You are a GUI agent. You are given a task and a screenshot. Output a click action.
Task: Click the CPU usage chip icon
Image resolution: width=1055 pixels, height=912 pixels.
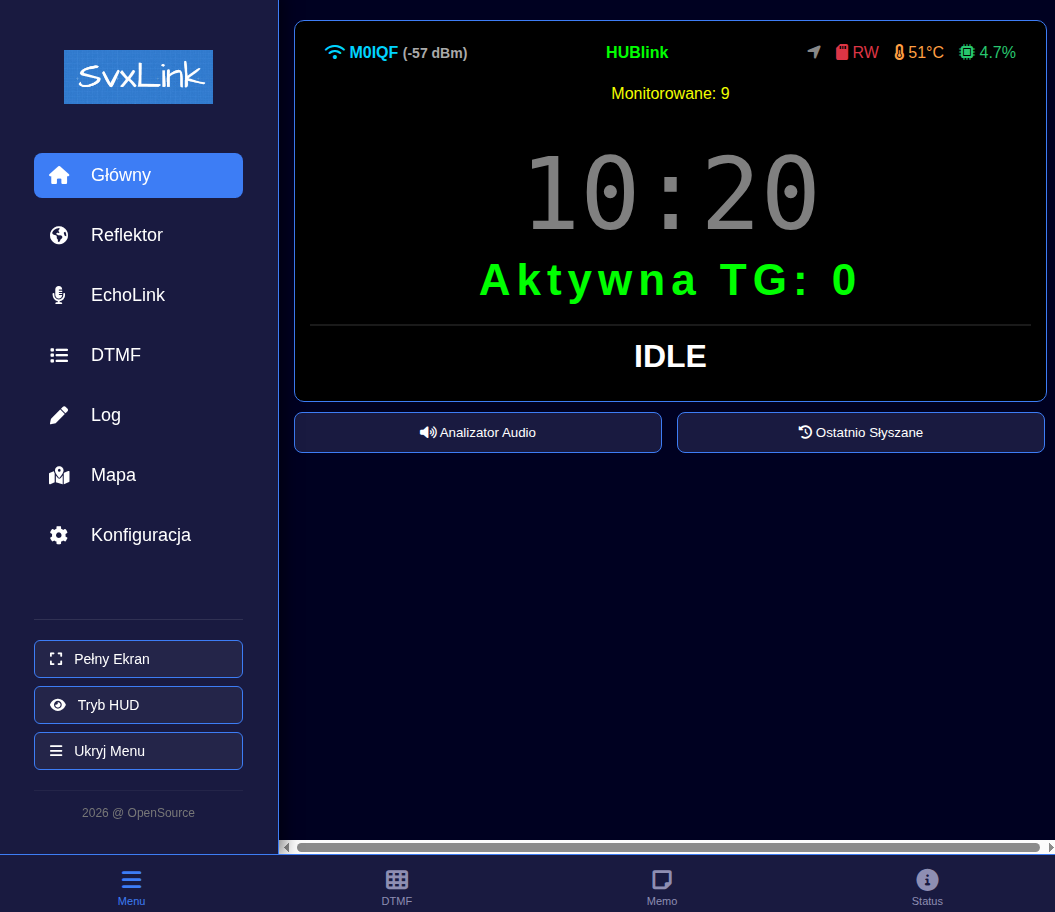coord(966,52)
